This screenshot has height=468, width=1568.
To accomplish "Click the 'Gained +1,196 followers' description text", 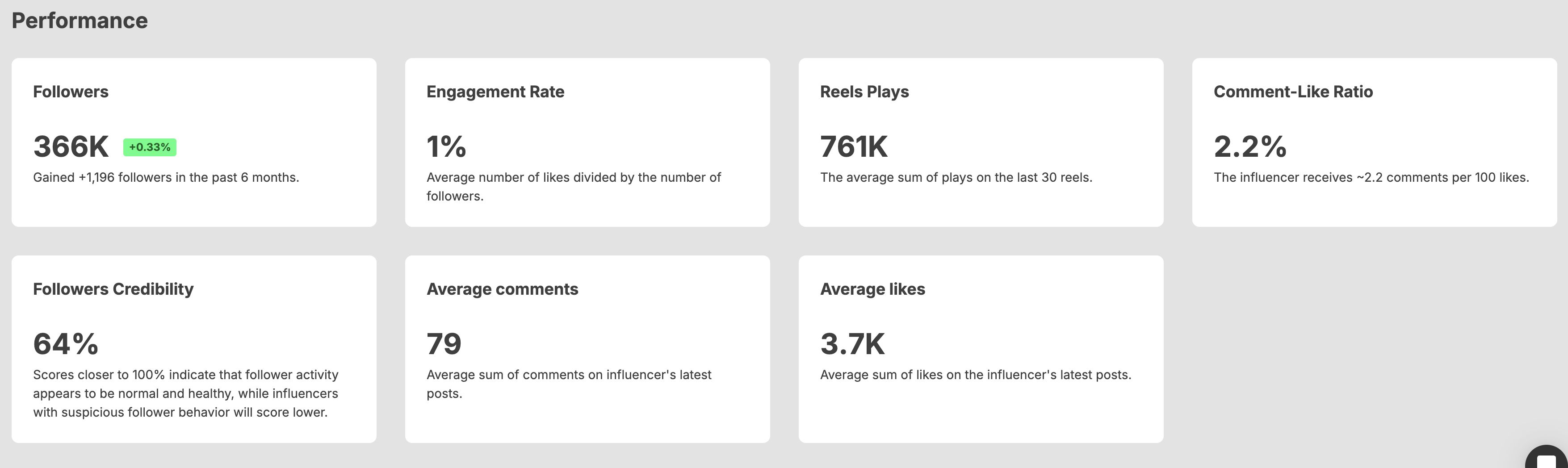I will pos(166,178).
